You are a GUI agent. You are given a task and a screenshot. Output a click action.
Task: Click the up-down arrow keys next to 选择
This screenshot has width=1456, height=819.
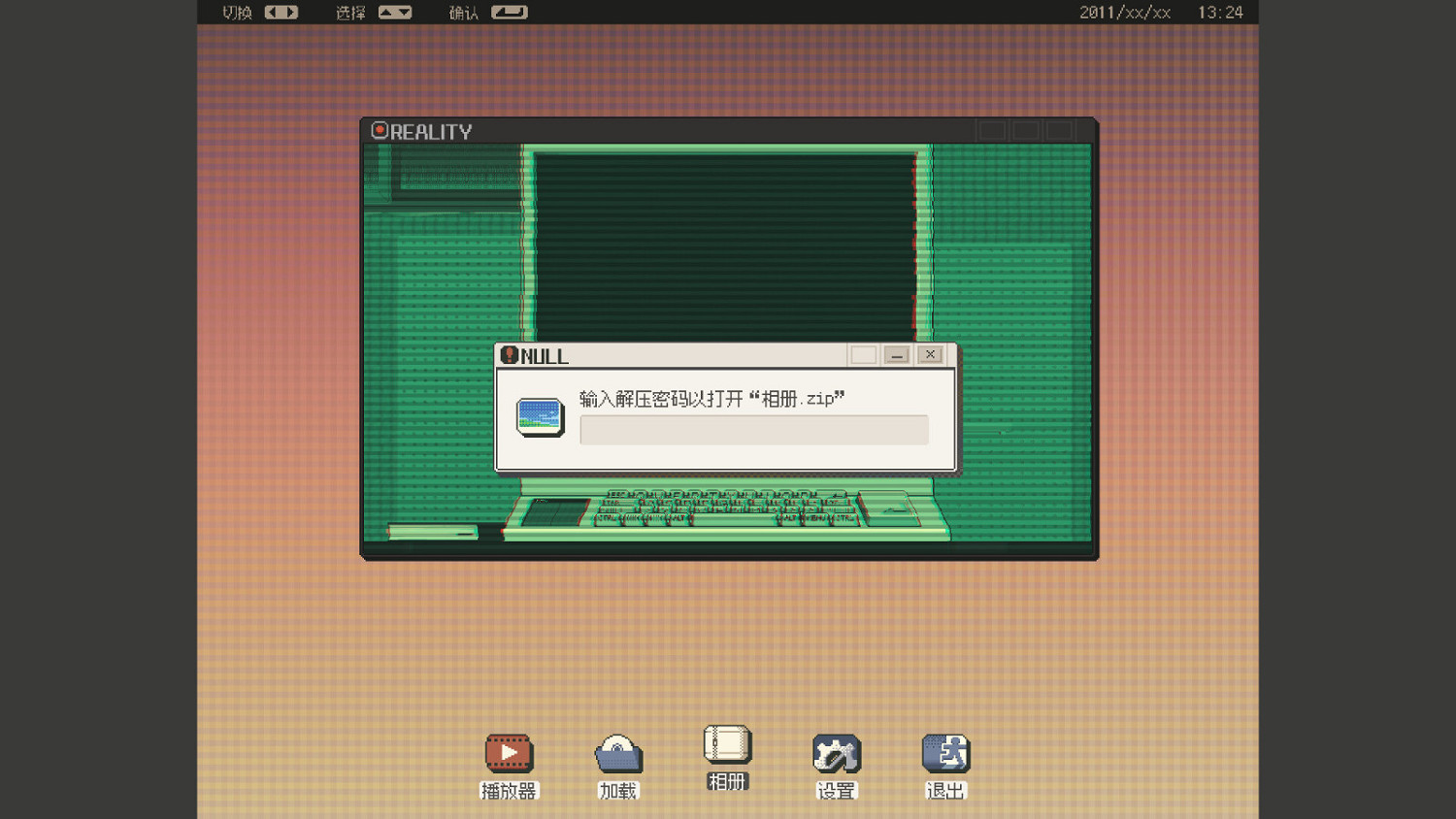pos(395,13)
